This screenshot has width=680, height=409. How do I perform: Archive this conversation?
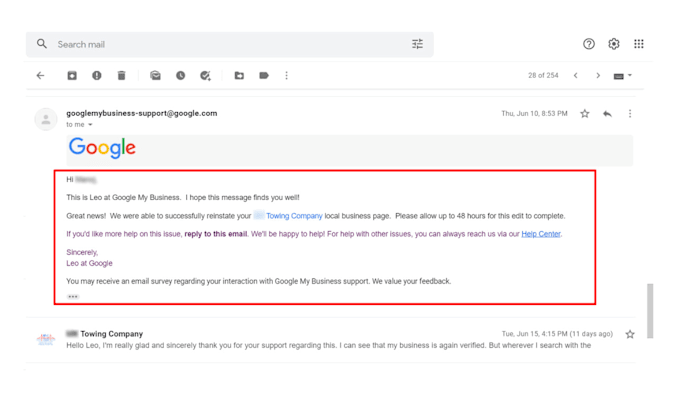pyautogui.click(x=72, y=75)
